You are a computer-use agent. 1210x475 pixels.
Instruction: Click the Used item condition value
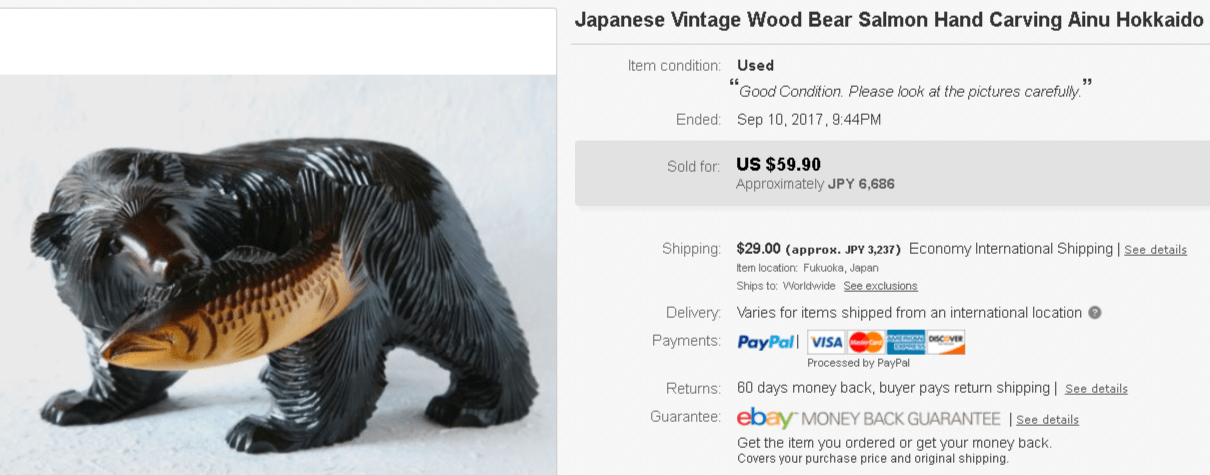point(755,65)
